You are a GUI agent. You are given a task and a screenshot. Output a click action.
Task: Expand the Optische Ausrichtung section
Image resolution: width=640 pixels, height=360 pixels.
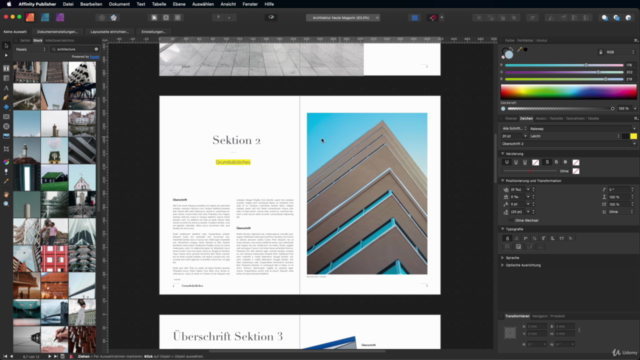point(503,265)
